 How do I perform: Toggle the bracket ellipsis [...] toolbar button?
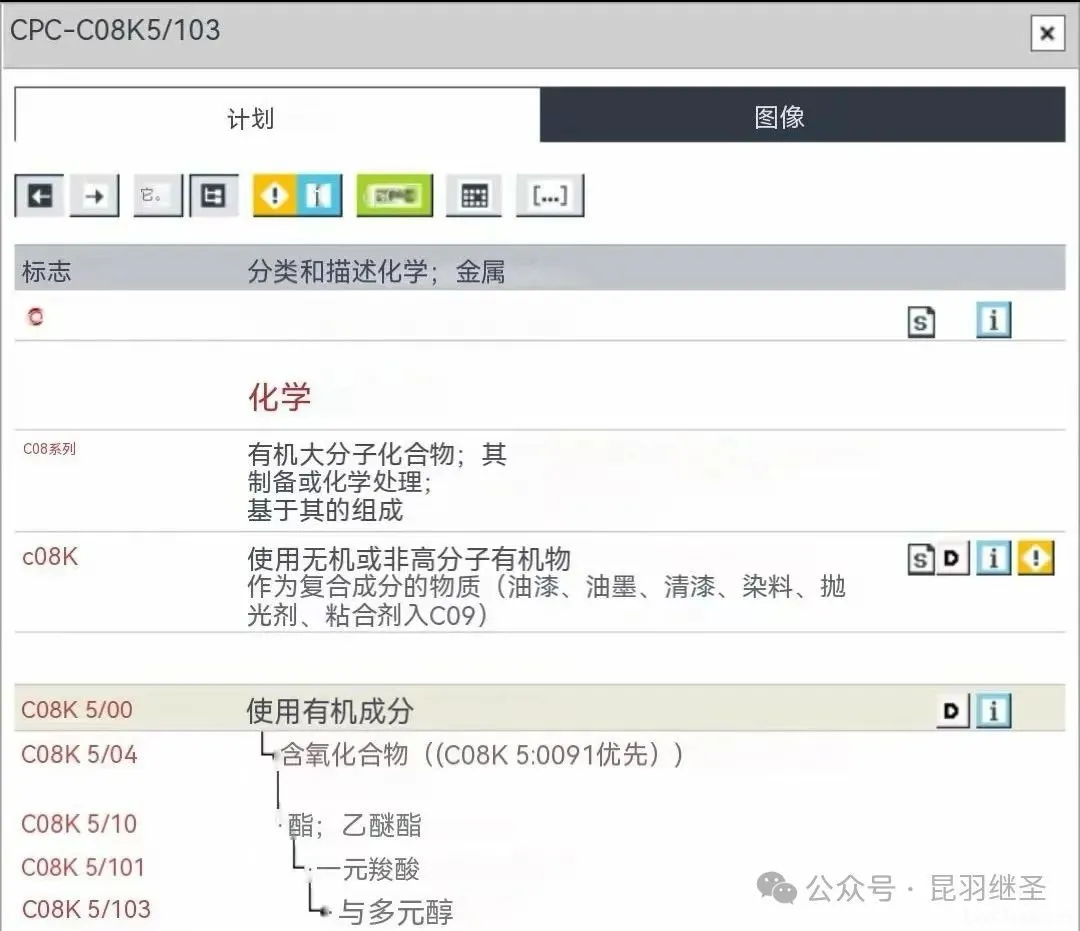coord(549,196)
